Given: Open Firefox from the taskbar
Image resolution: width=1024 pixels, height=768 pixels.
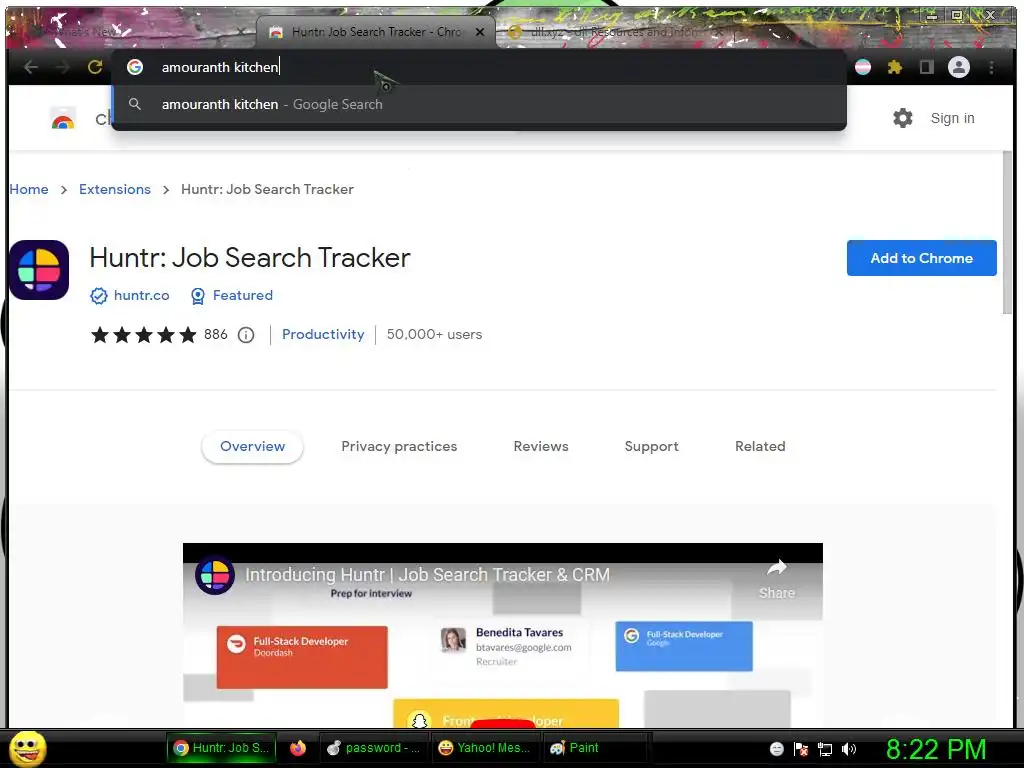Looking at the screenshot, I should 298,748.
